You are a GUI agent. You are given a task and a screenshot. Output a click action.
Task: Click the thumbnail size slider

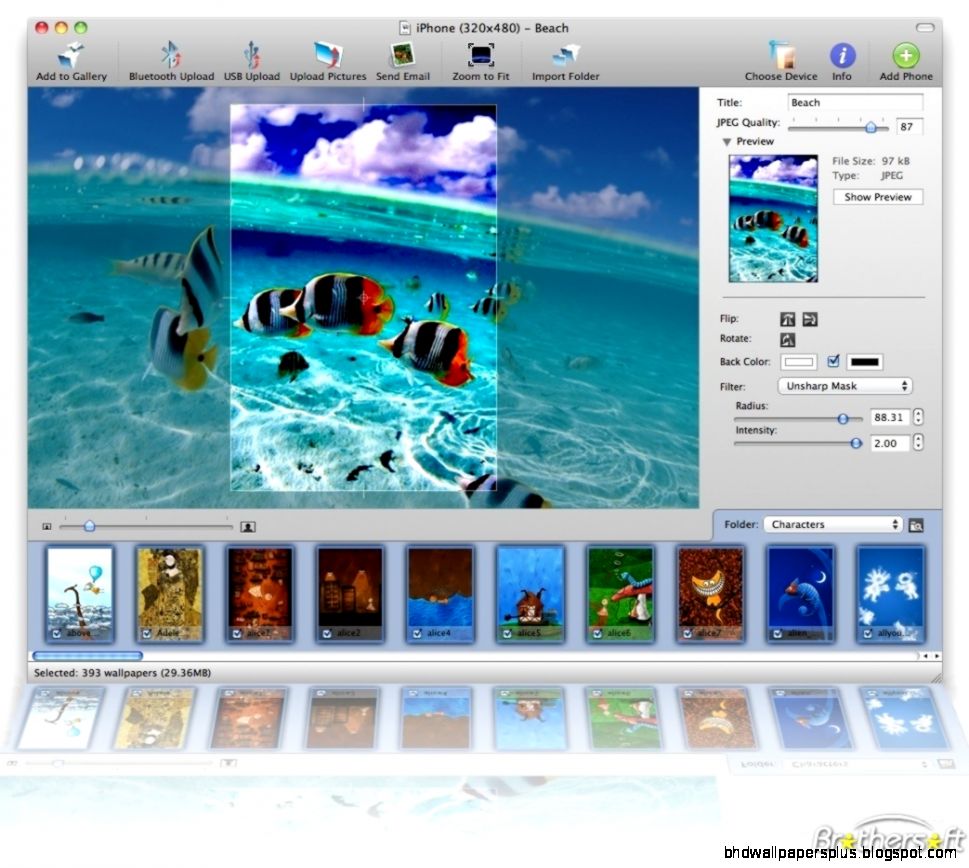point(146,526)
